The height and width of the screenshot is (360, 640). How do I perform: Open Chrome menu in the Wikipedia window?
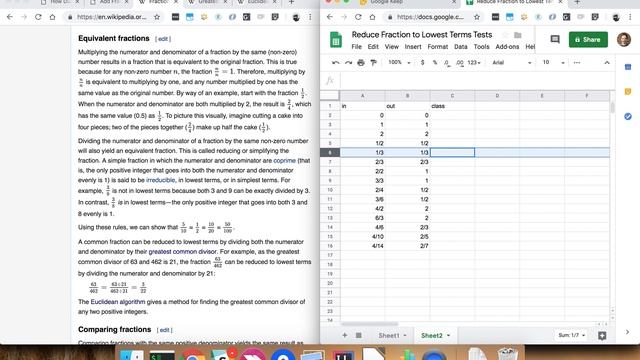(x=310, y=17)
